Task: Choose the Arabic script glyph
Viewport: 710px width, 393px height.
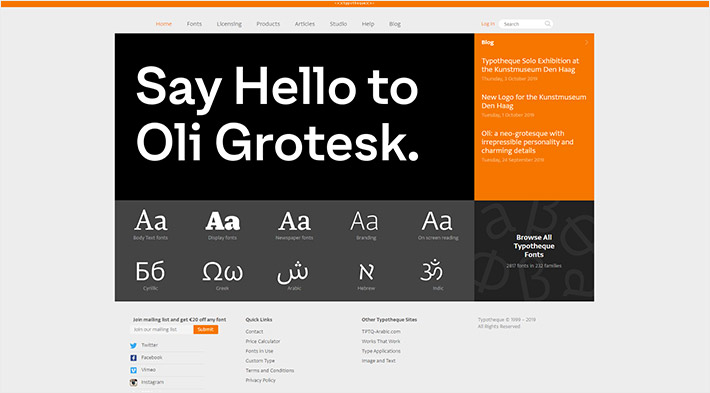Action: pyautogui.click(x=293, y=274)
